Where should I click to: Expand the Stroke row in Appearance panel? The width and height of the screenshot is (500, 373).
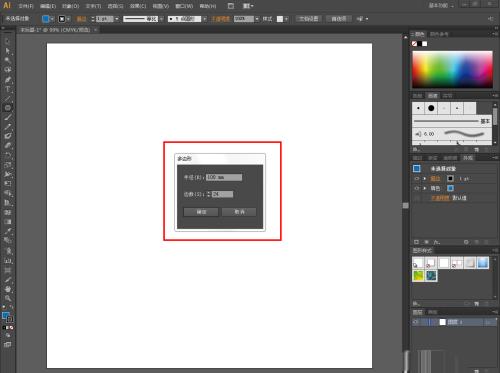click(x=425, y=179)
